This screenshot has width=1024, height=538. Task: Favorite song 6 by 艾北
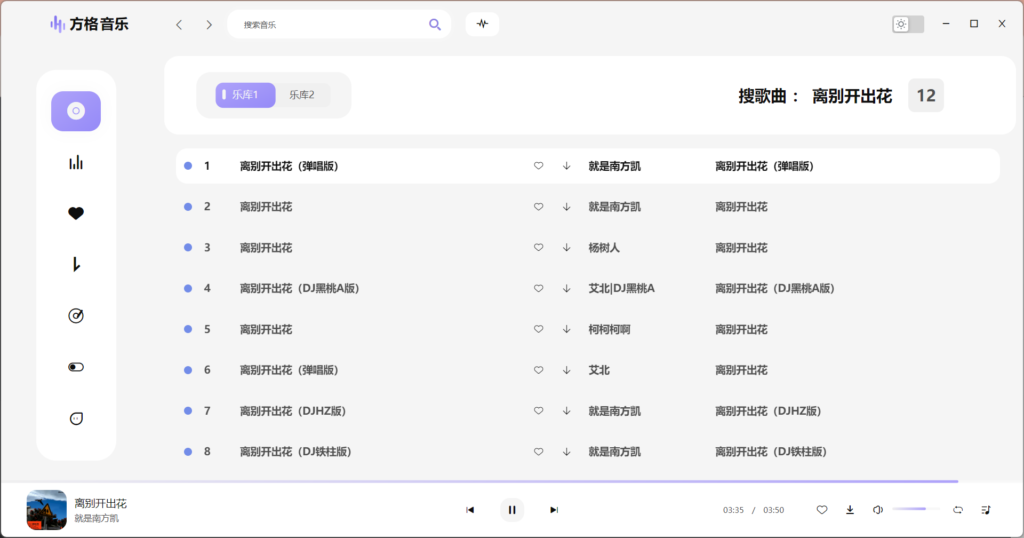tap(538, 370)
